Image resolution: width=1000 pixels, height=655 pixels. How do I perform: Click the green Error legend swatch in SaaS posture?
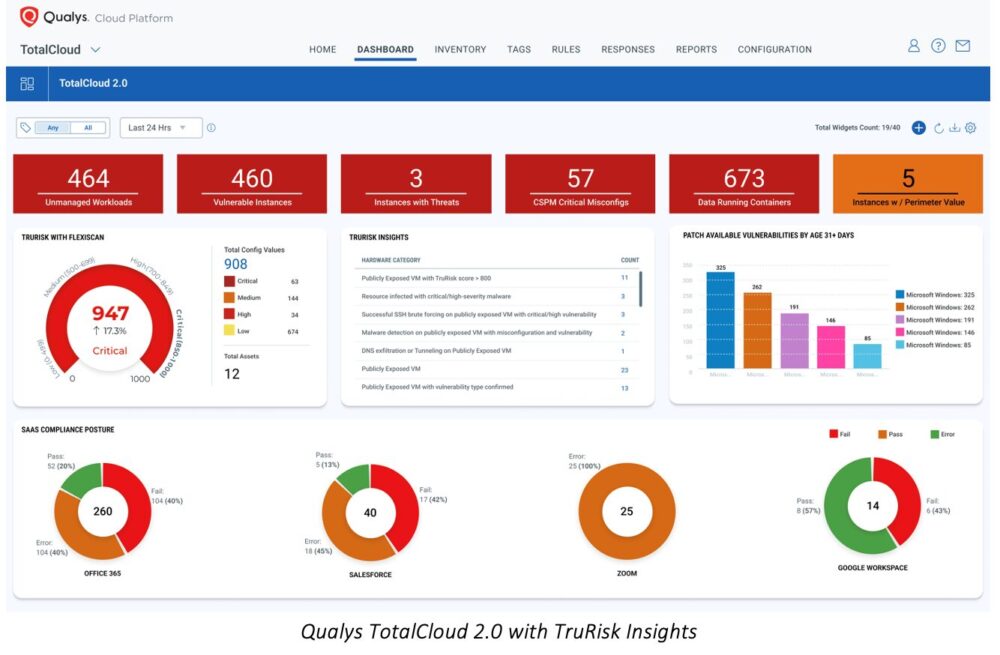tap(934, 434)
